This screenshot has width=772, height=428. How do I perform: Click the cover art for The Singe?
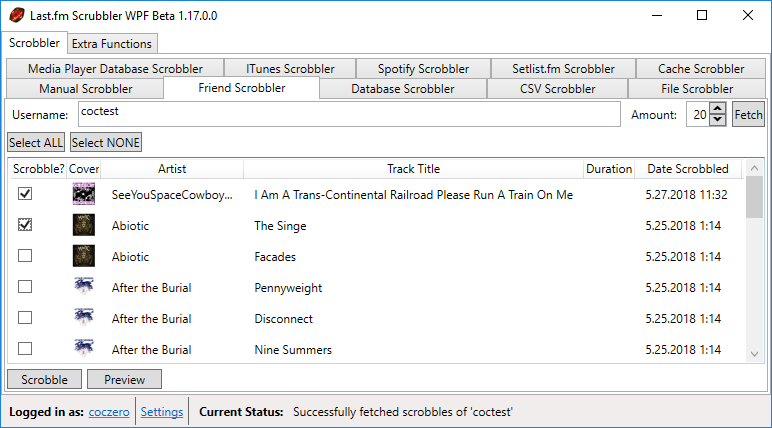(84, 226)
